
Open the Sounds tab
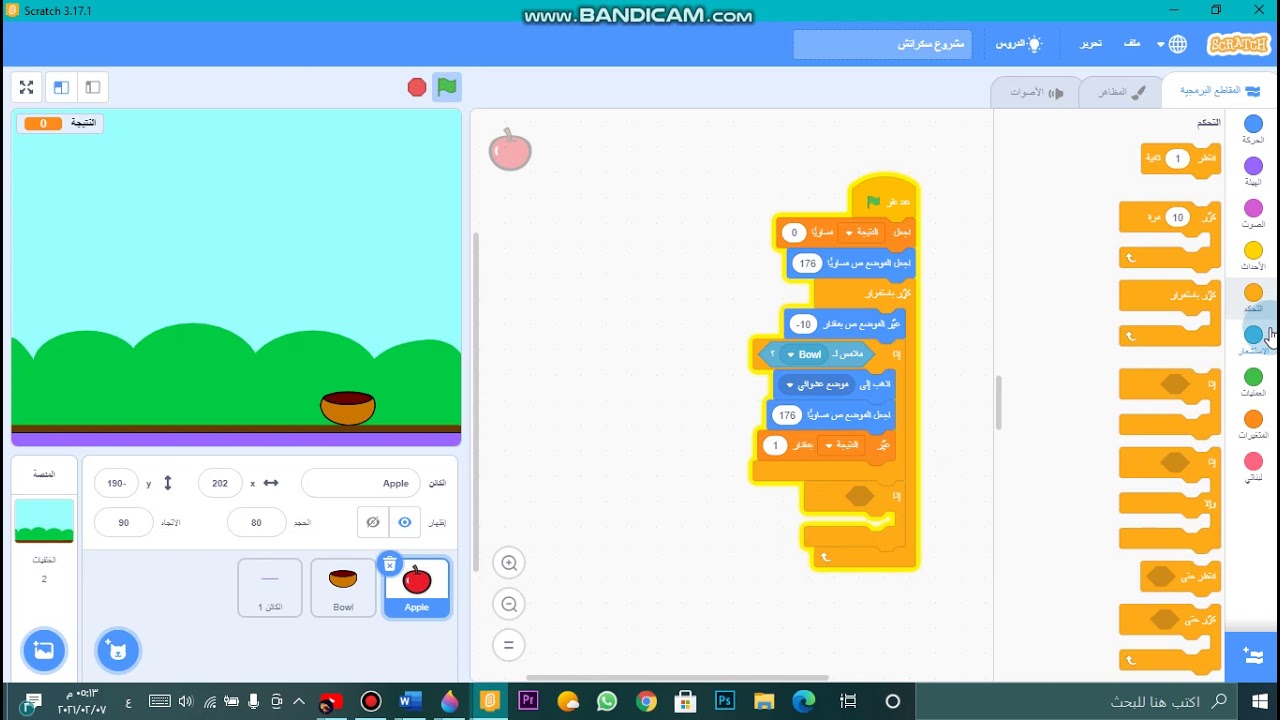(x=1036, y=92)
